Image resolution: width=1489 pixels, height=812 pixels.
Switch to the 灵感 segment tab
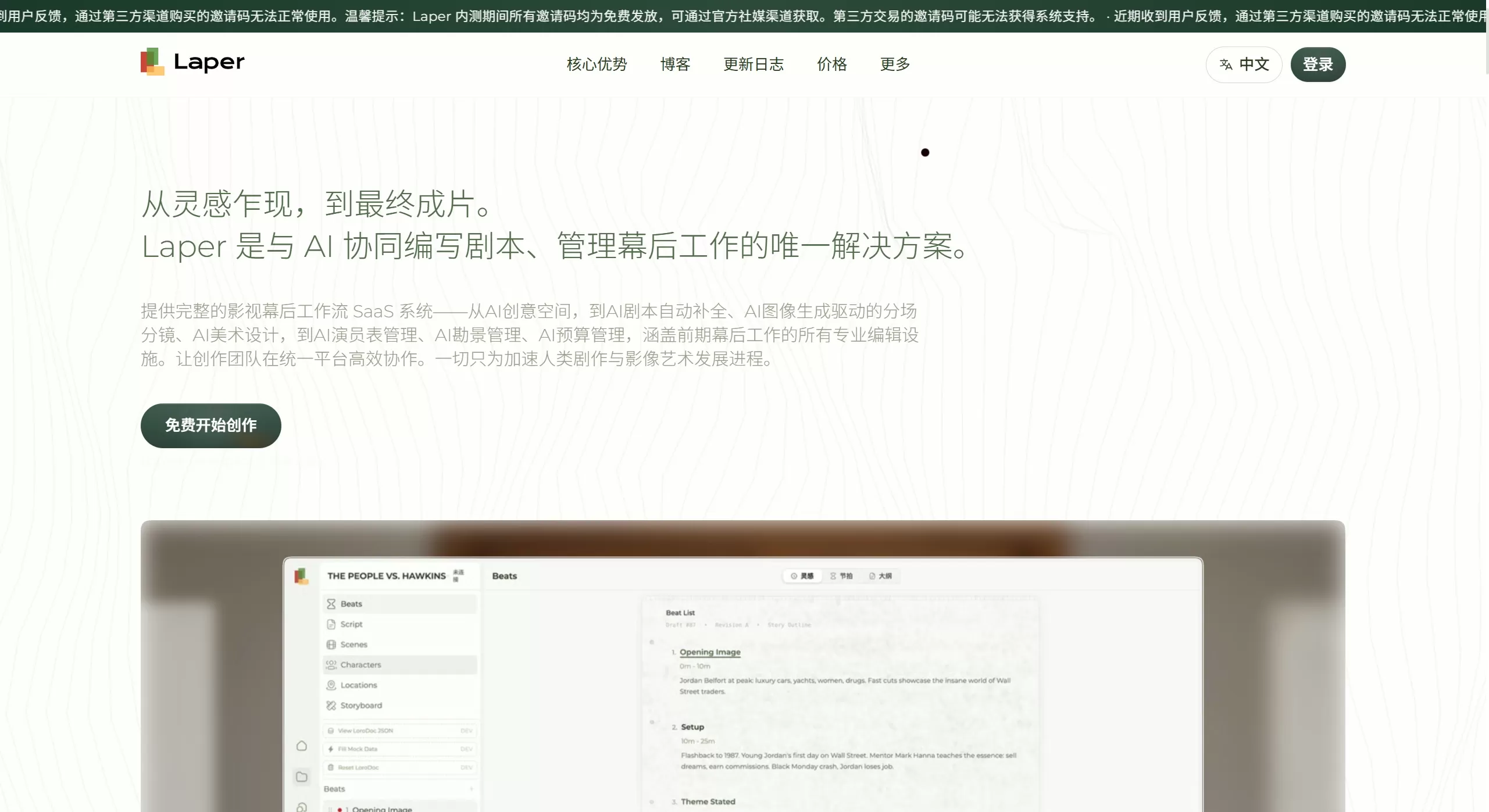(802, 576)
